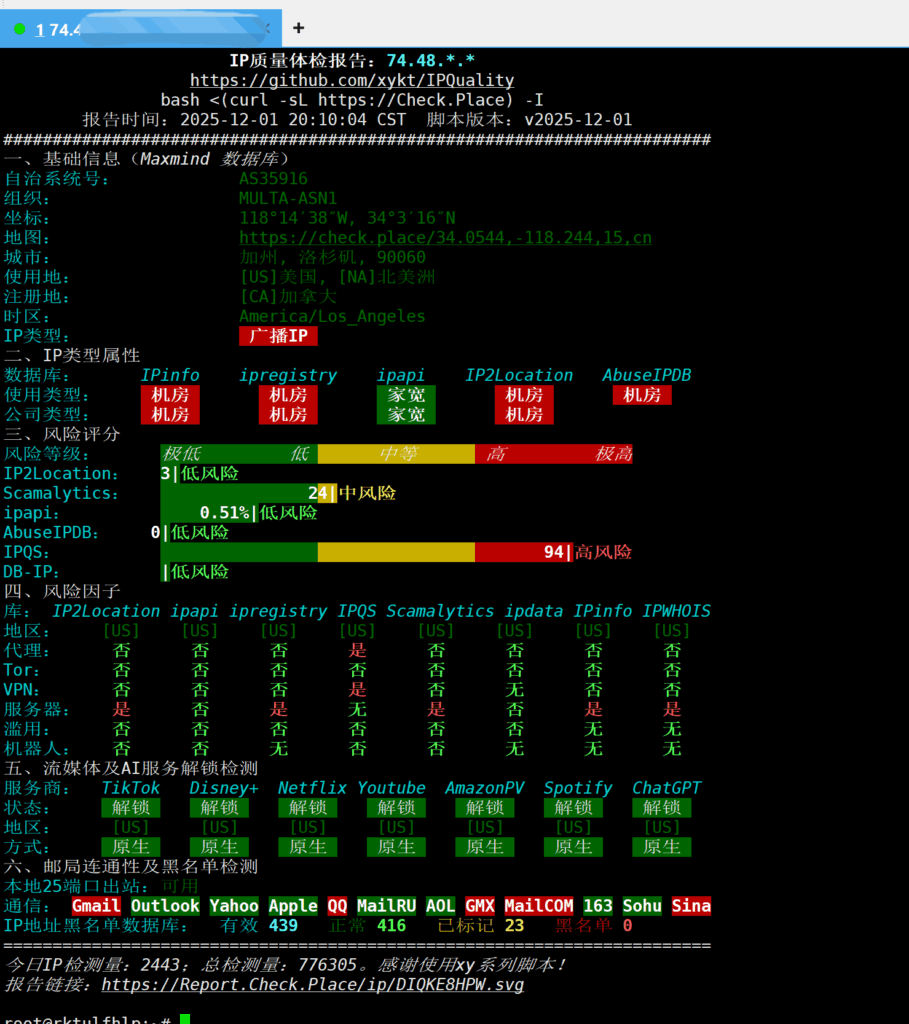Viewport: 909px width, 1024px height.
Task: Click the AbuseIPDB 机房 usage type badge
Action: [642, 395]
